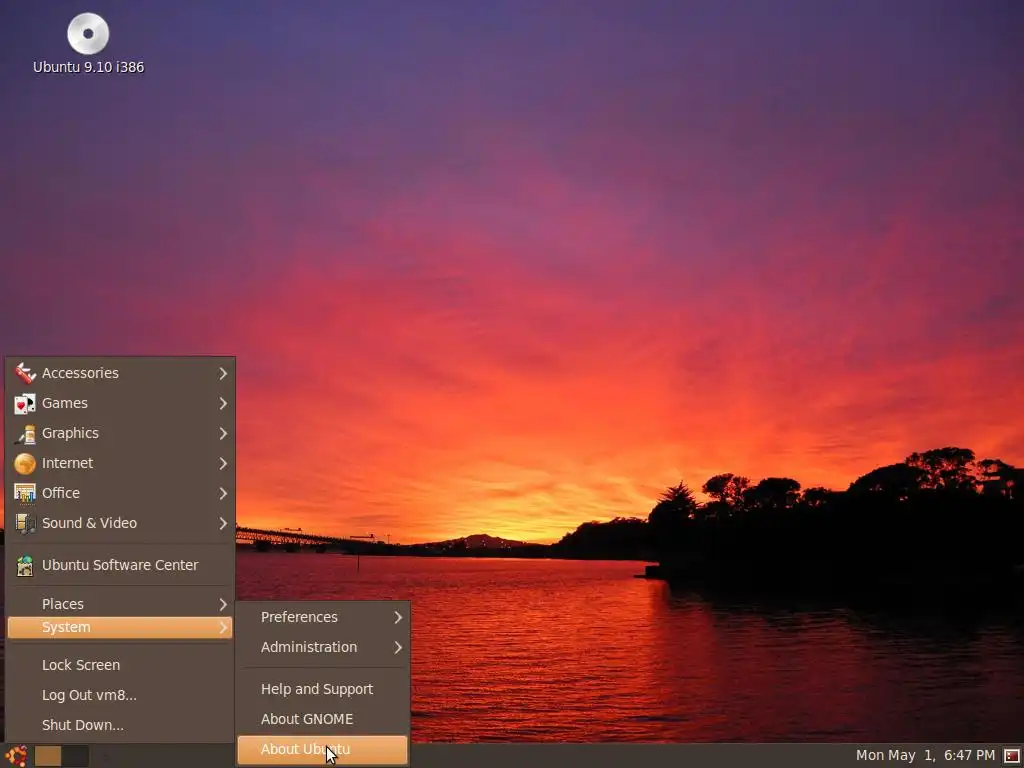Open Help and Support
Viewport: 1024px width, 768px height.
point(323,689)
